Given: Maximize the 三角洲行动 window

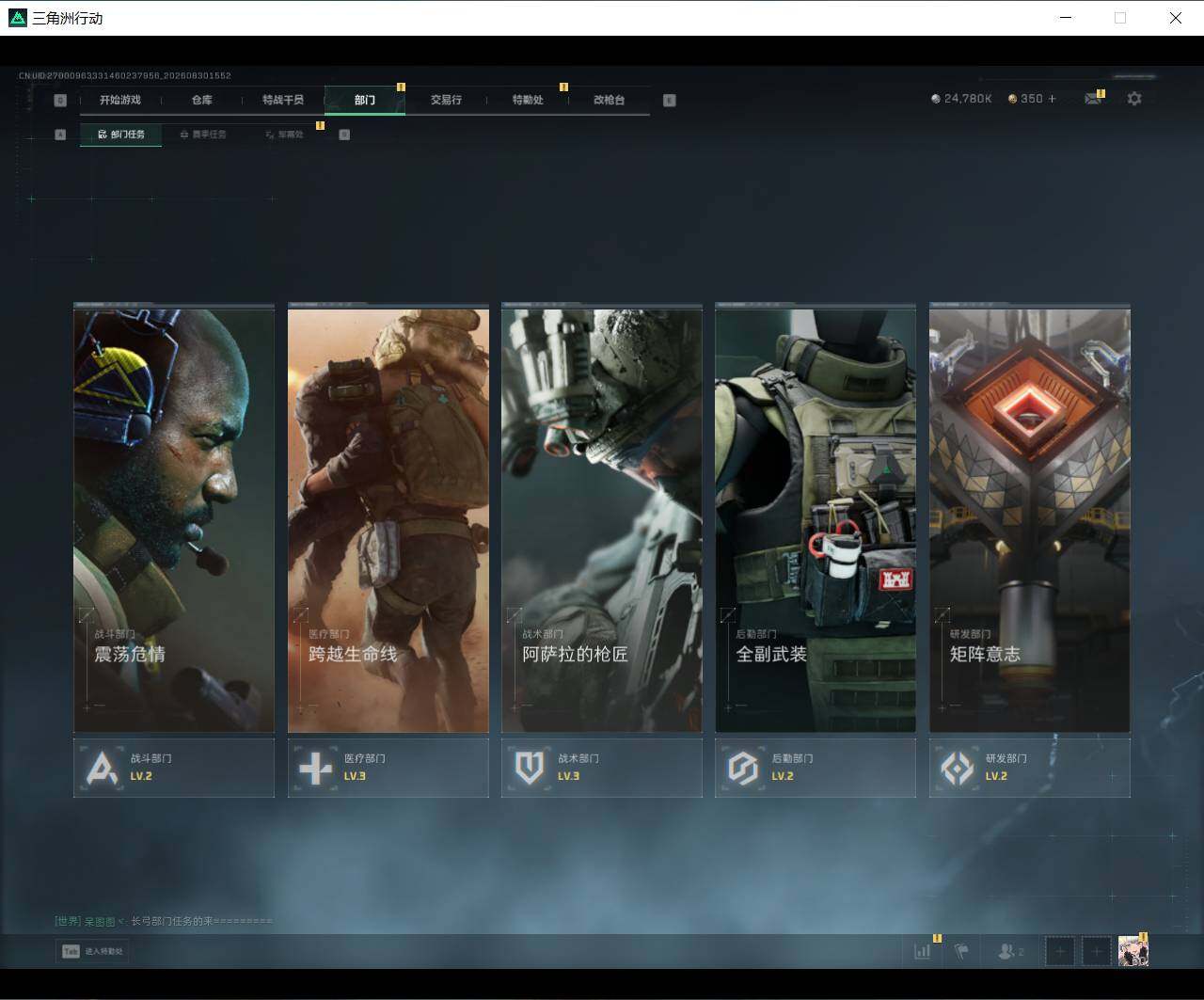Looking at the screenshot, I should pyautogui.click(x=1120, y=18).
